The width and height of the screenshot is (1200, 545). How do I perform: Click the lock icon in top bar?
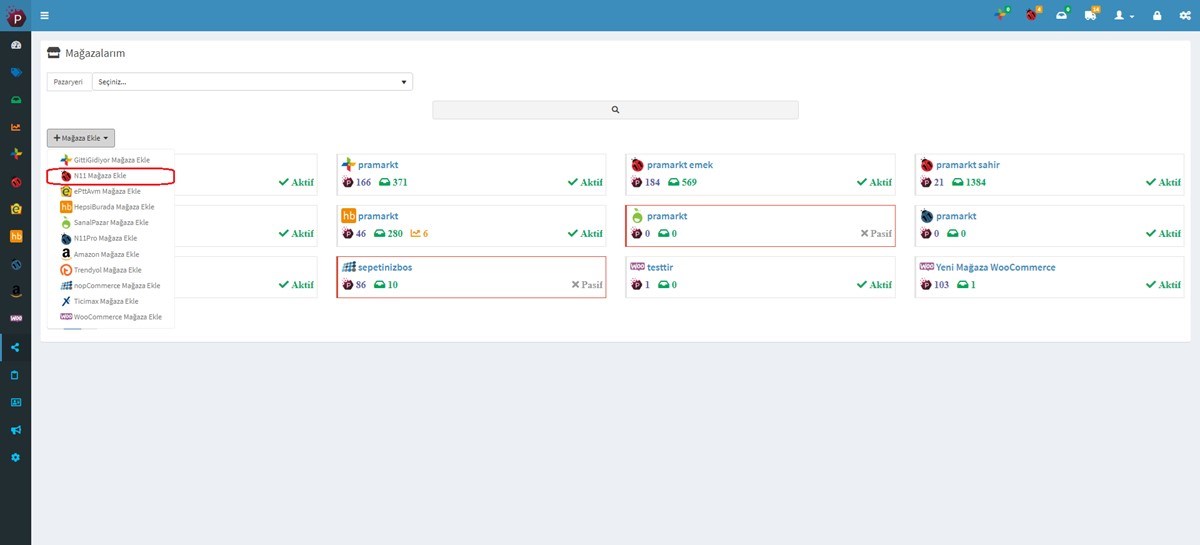click(1157, 15)
